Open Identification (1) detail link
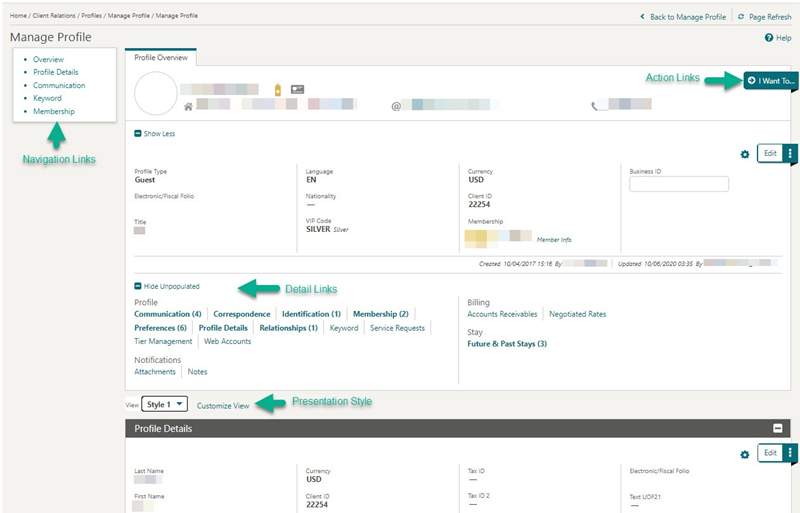 [311, 314]
